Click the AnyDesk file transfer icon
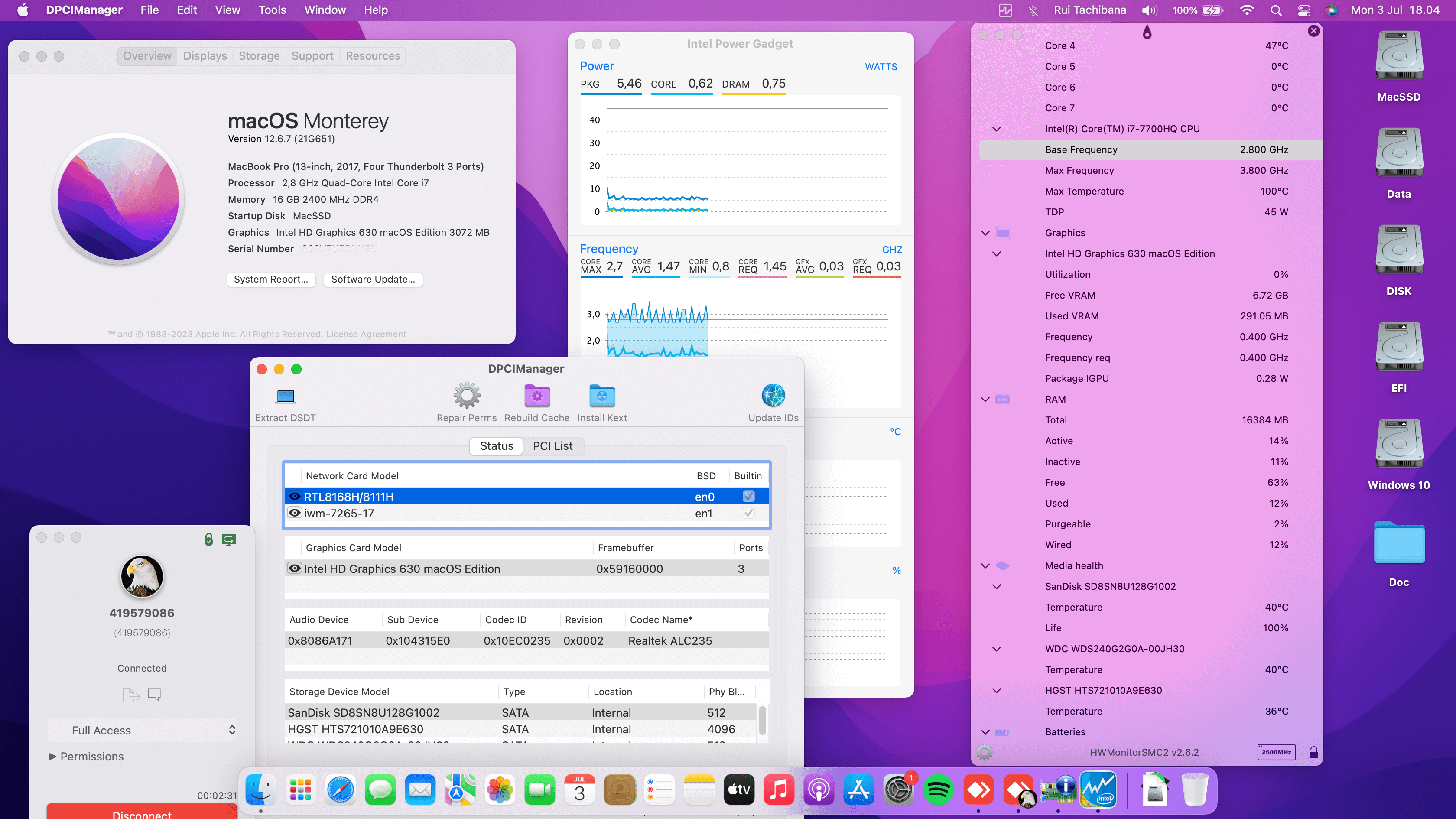1456x819 pixels. [x=131, y=694]
